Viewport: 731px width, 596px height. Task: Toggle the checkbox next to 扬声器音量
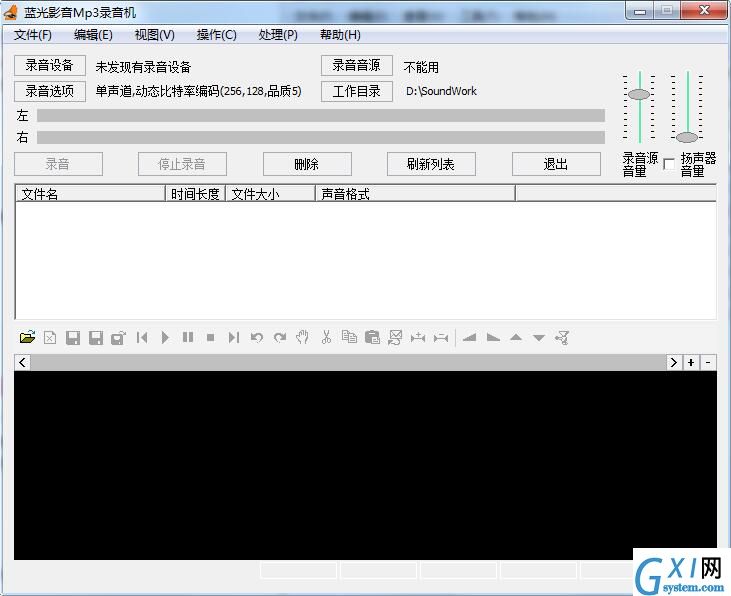[669, 164]
